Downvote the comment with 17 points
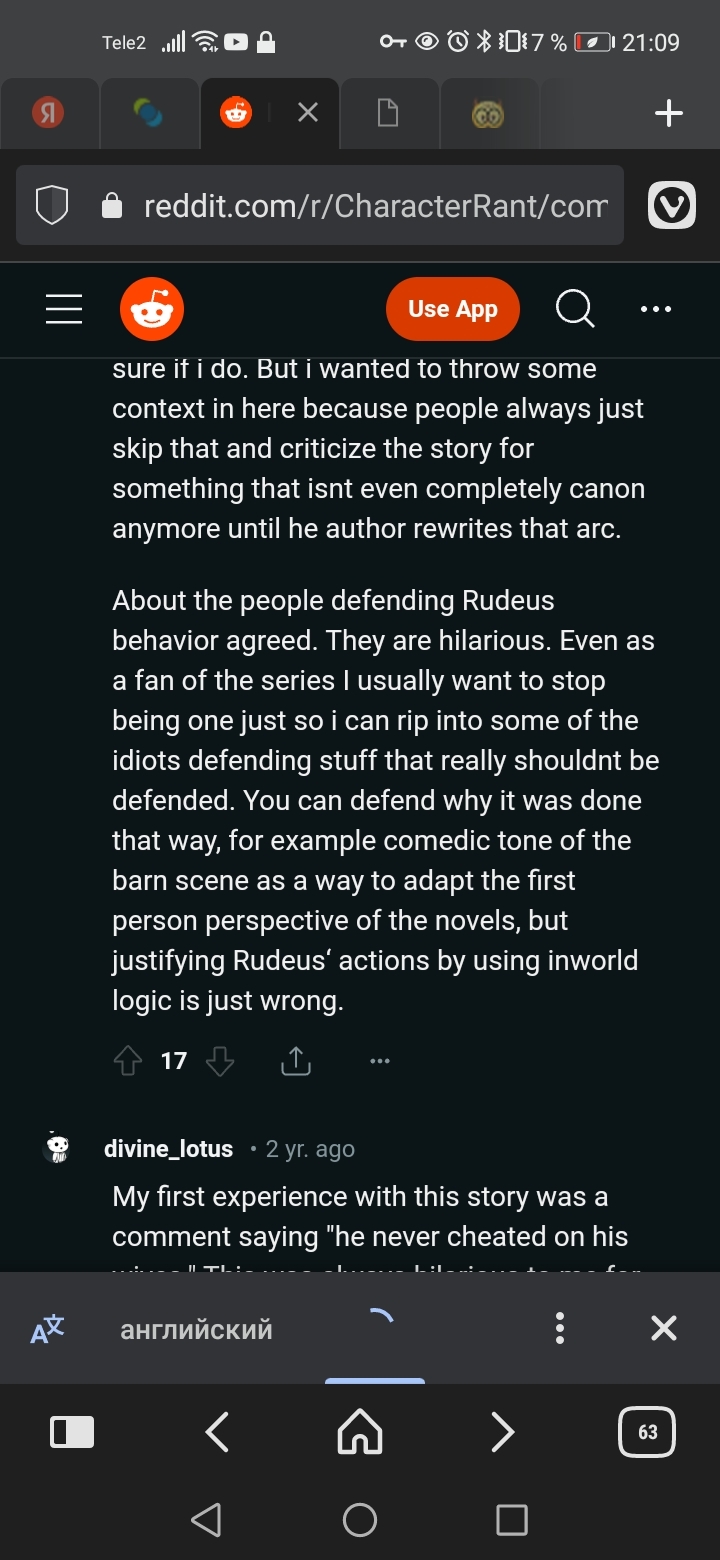Image resolution: width=720 pixels, height=1560 pixels. tap(220, 1061)
